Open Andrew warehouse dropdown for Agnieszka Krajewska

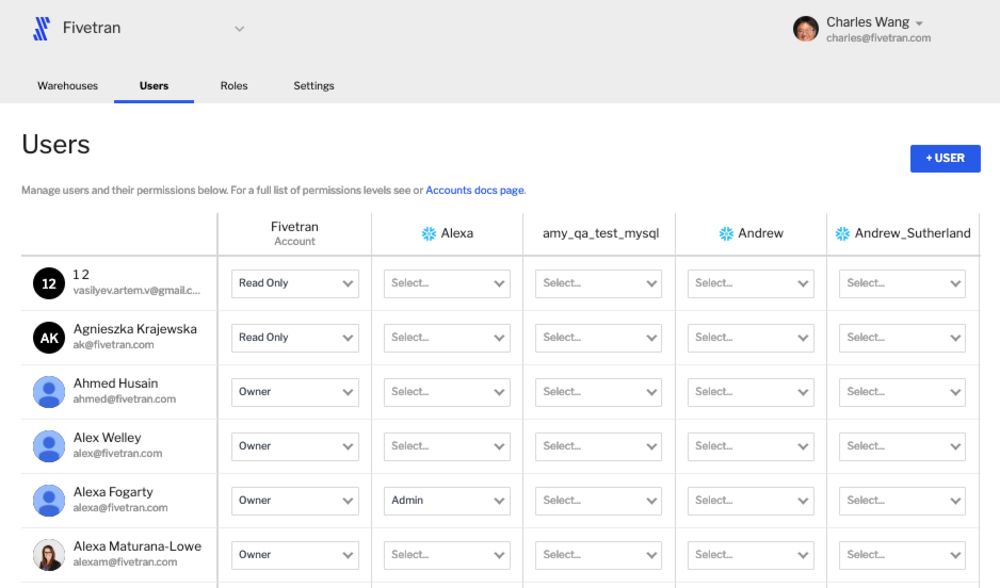coord(751,337)
